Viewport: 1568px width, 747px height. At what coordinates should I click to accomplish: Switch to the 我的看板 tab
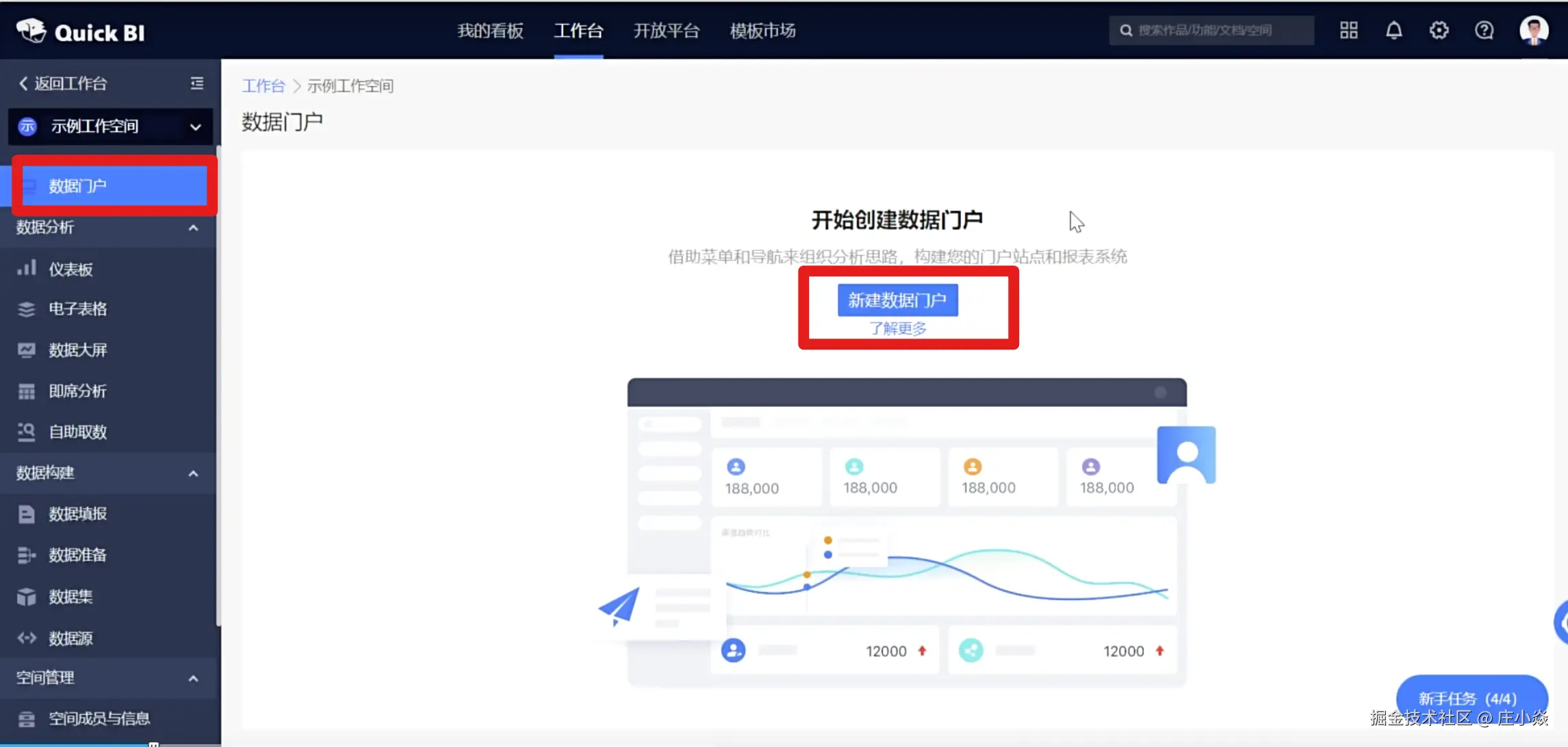490,31
